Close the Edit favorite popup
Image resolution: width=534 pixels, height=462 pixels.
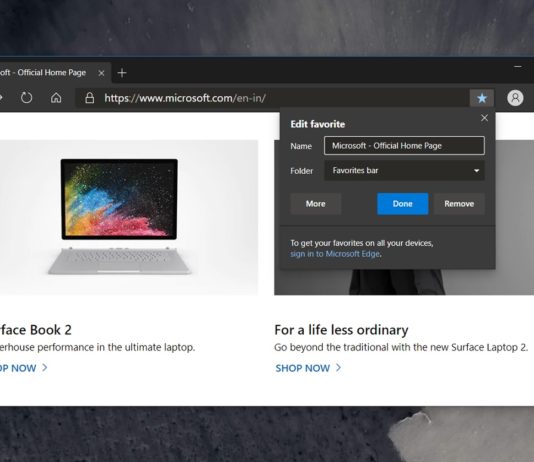coord(484,118)
